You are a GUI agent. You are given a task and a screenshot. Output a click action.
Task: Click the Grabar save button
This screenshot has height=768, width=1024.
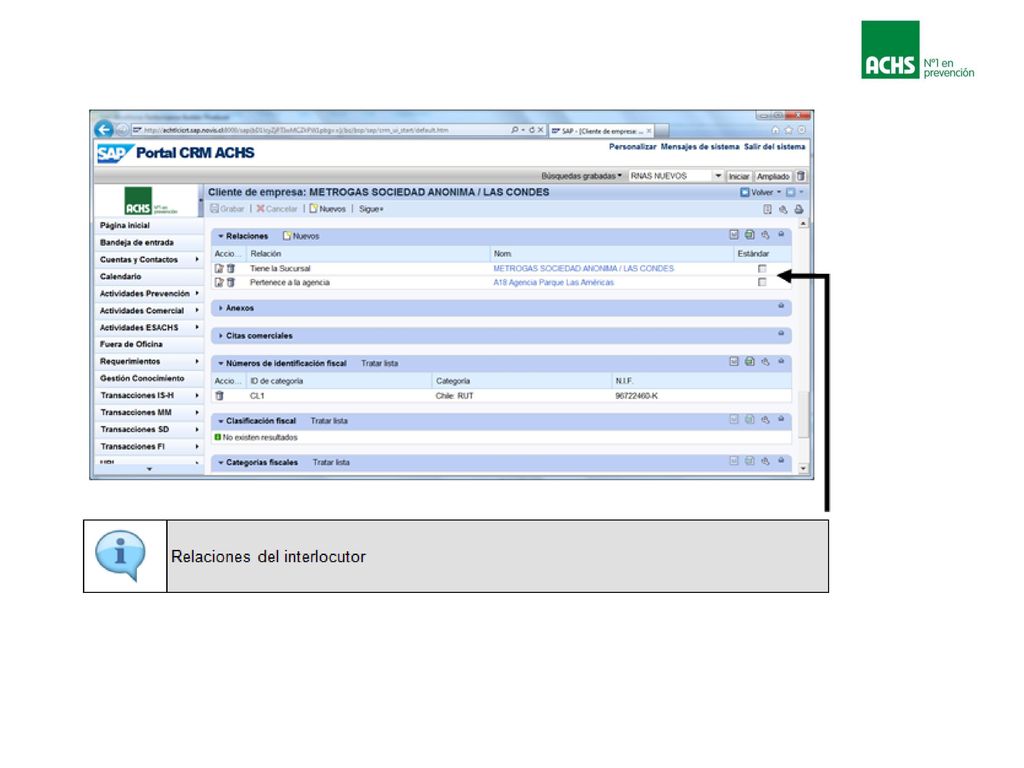tap(227, 209)
